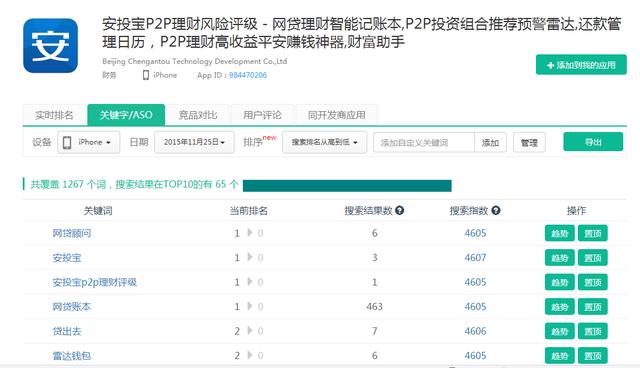Open the 用户评论 tab
The width and height of the screenshot is (640, 368).
coord(262,115)
